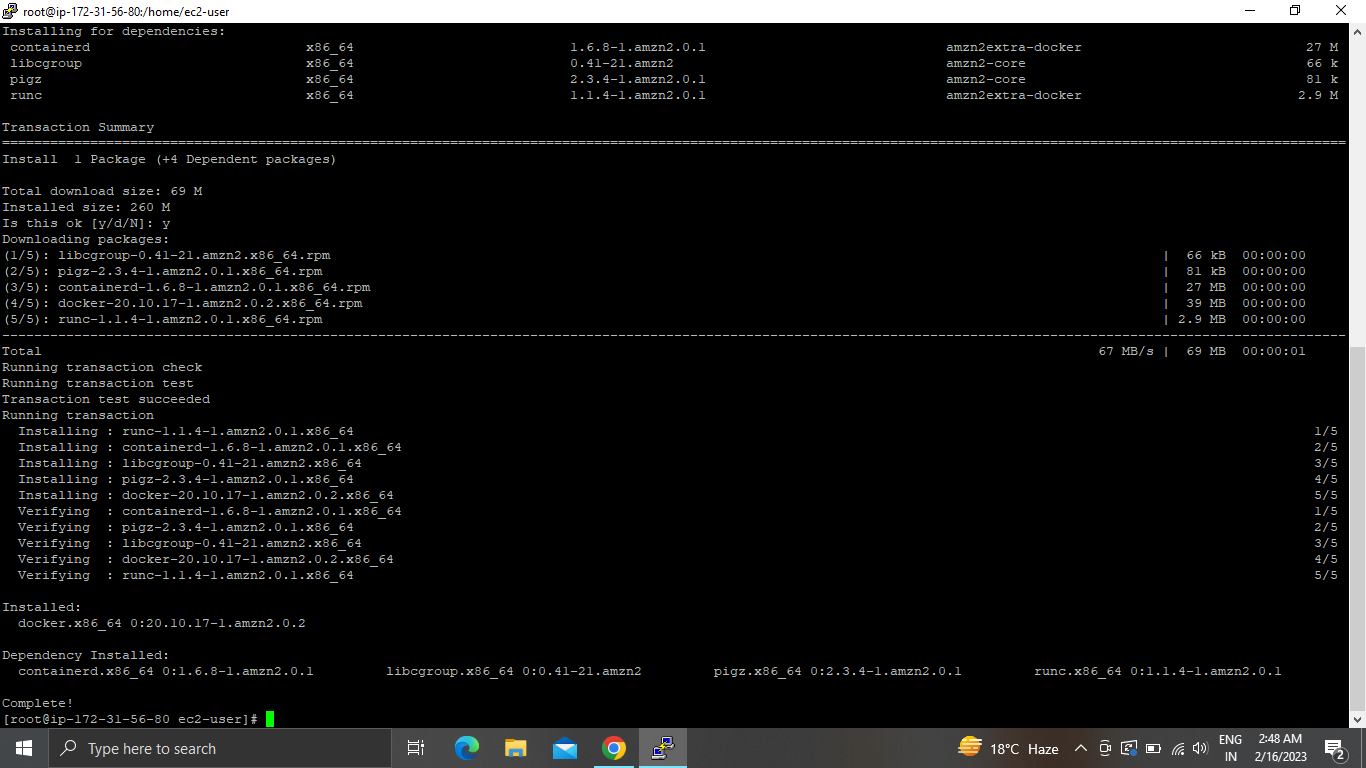Open File Explorer from the taskbar

516,748
